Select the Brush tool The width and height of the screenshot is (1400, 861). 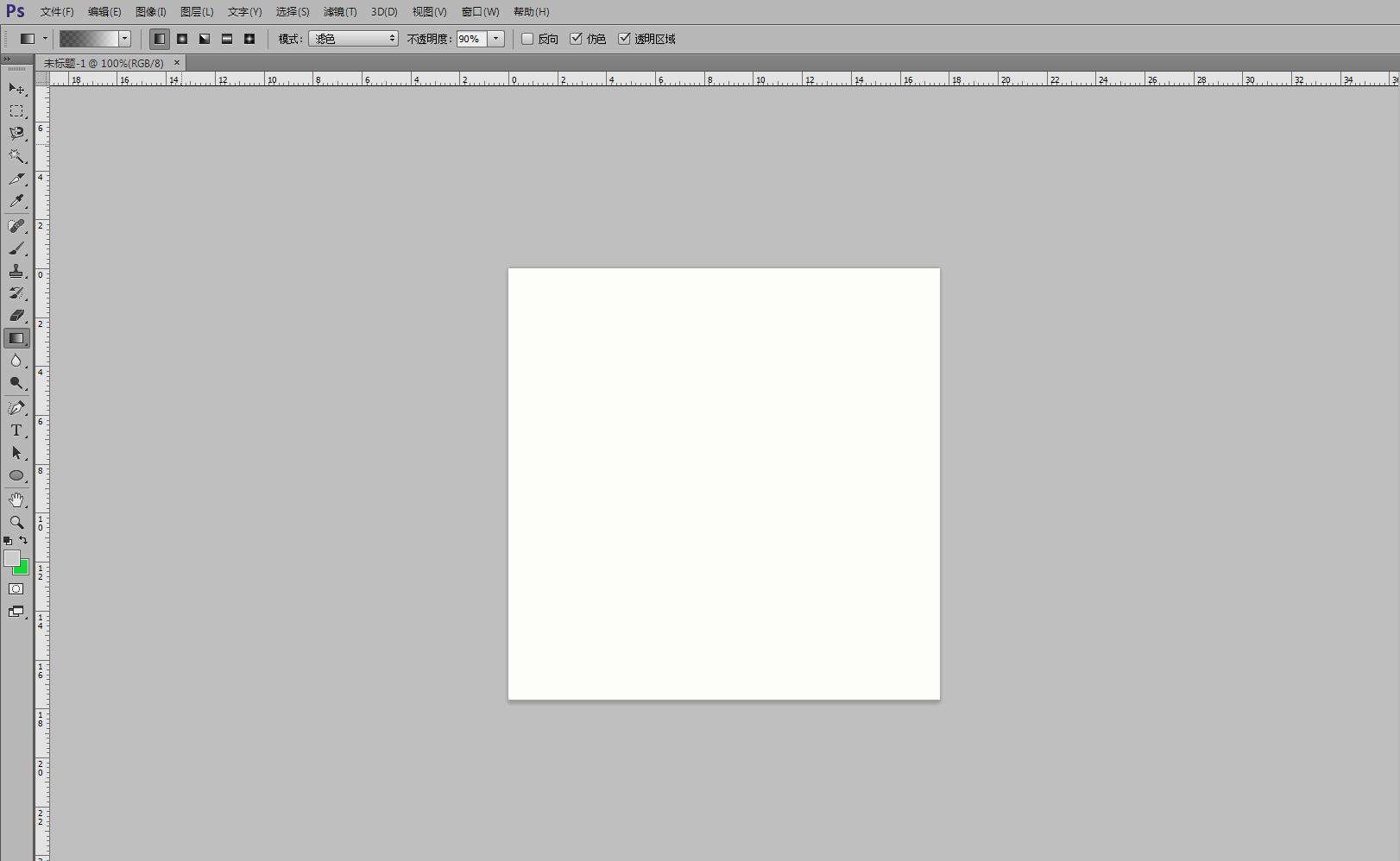point(16,248)
